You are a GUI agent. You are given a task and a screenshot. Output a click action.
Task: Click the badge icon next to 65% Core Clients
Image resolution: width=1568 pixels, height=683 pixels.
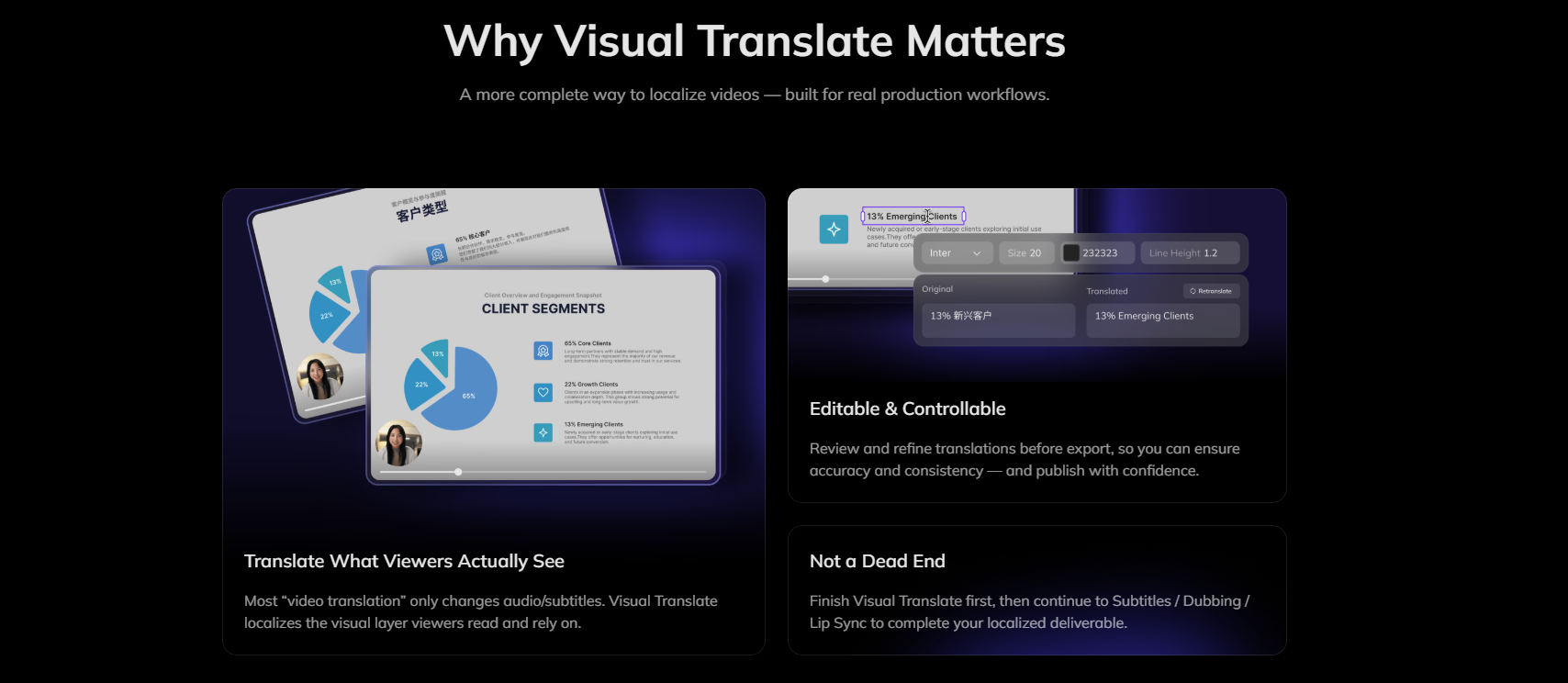[543, 351]
